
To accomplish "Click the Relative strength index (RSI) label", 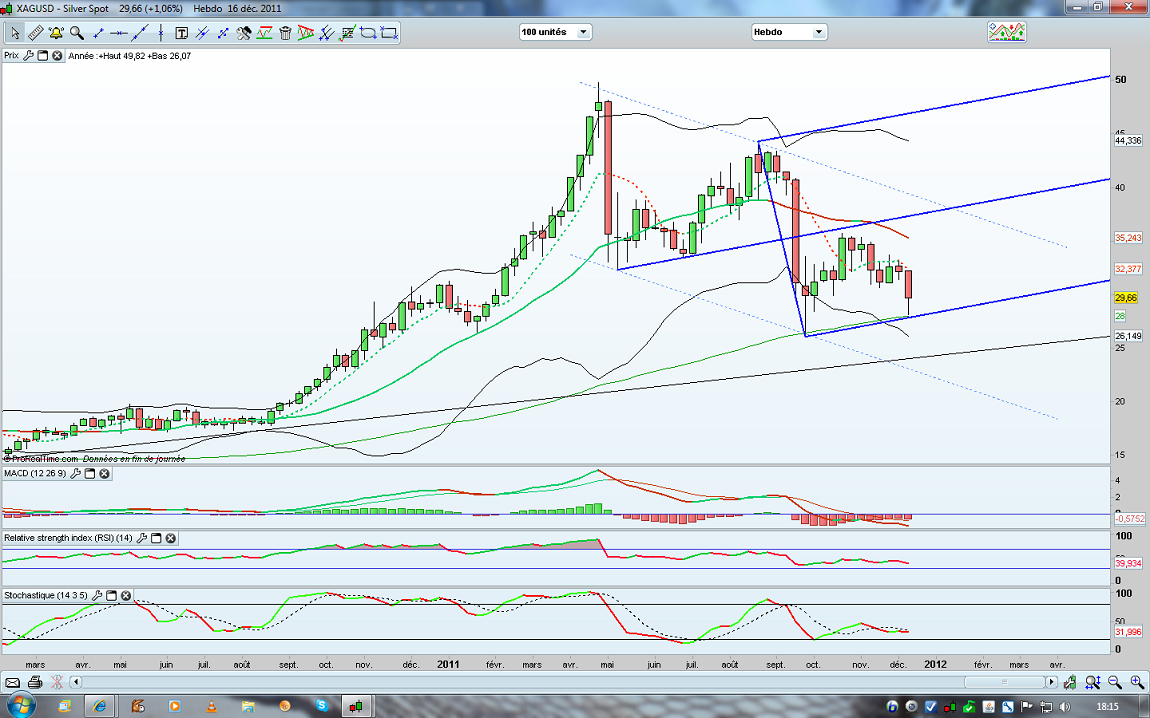I will [68, 538].
